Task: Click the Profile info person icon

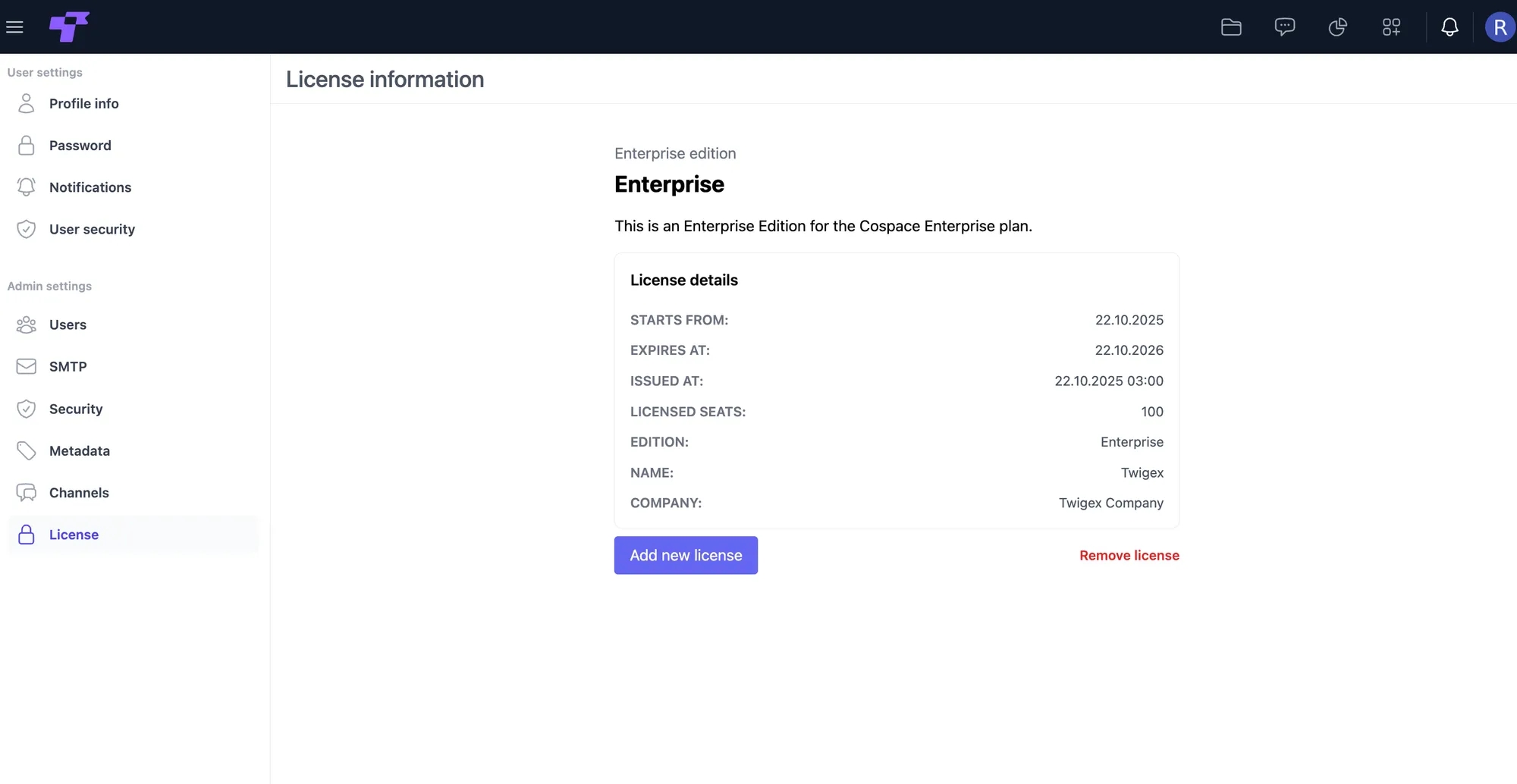Action: pos(27,103)
